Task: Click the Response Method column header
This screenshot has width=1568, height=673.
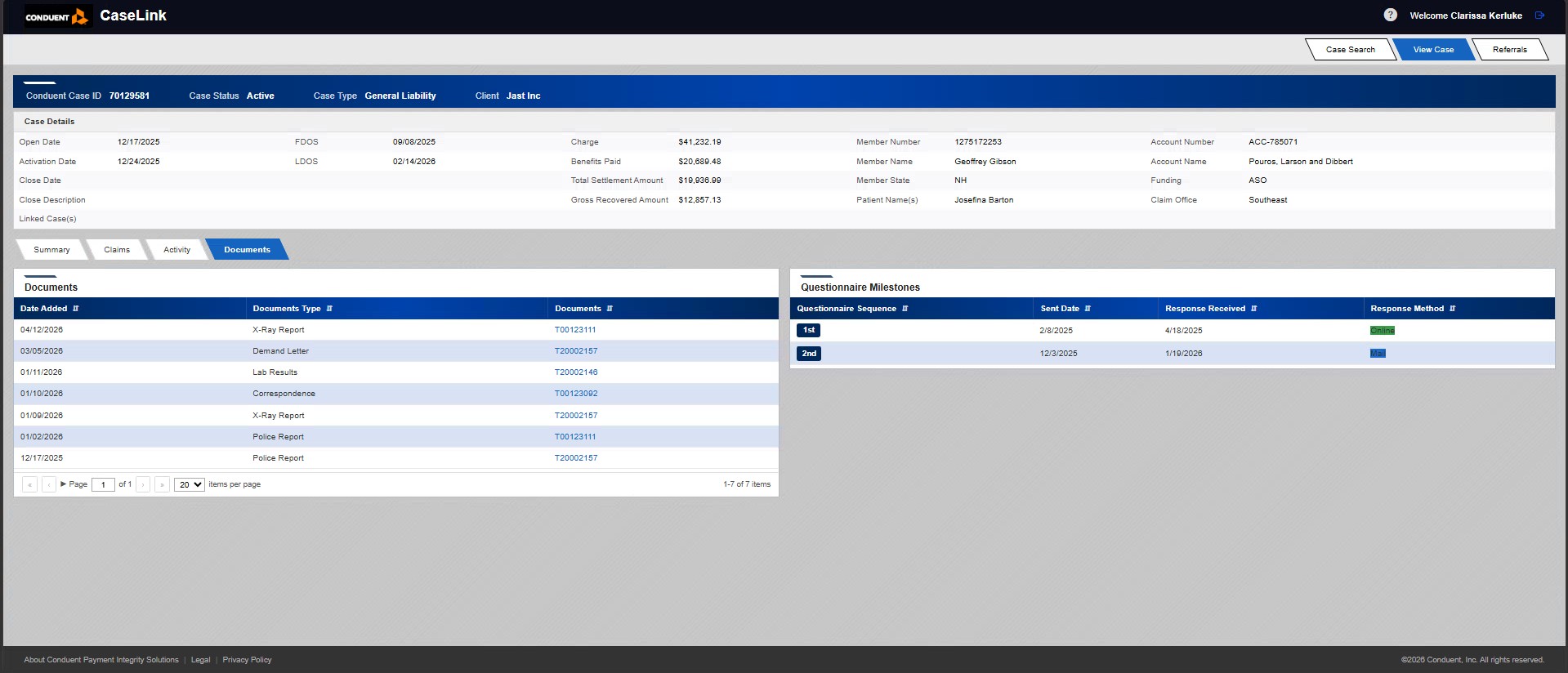Action: point(1459,309)
